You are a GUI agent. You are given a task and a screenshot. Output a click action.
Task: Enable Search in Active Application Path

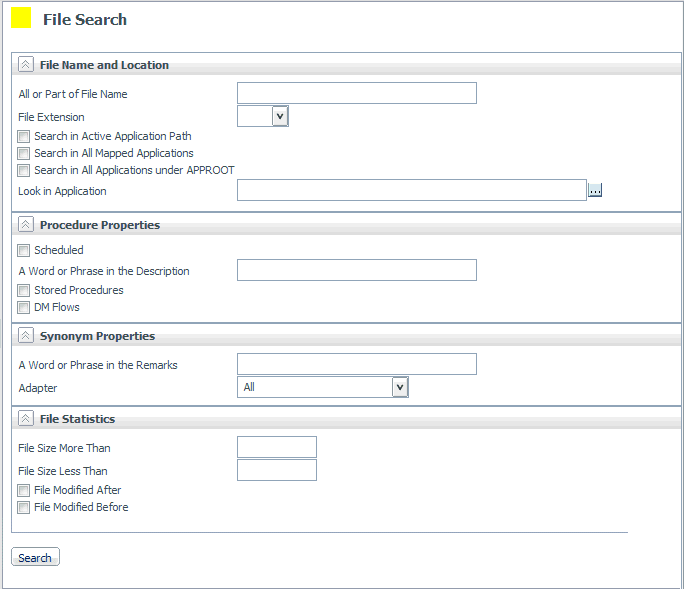click(x=24, y=137)
